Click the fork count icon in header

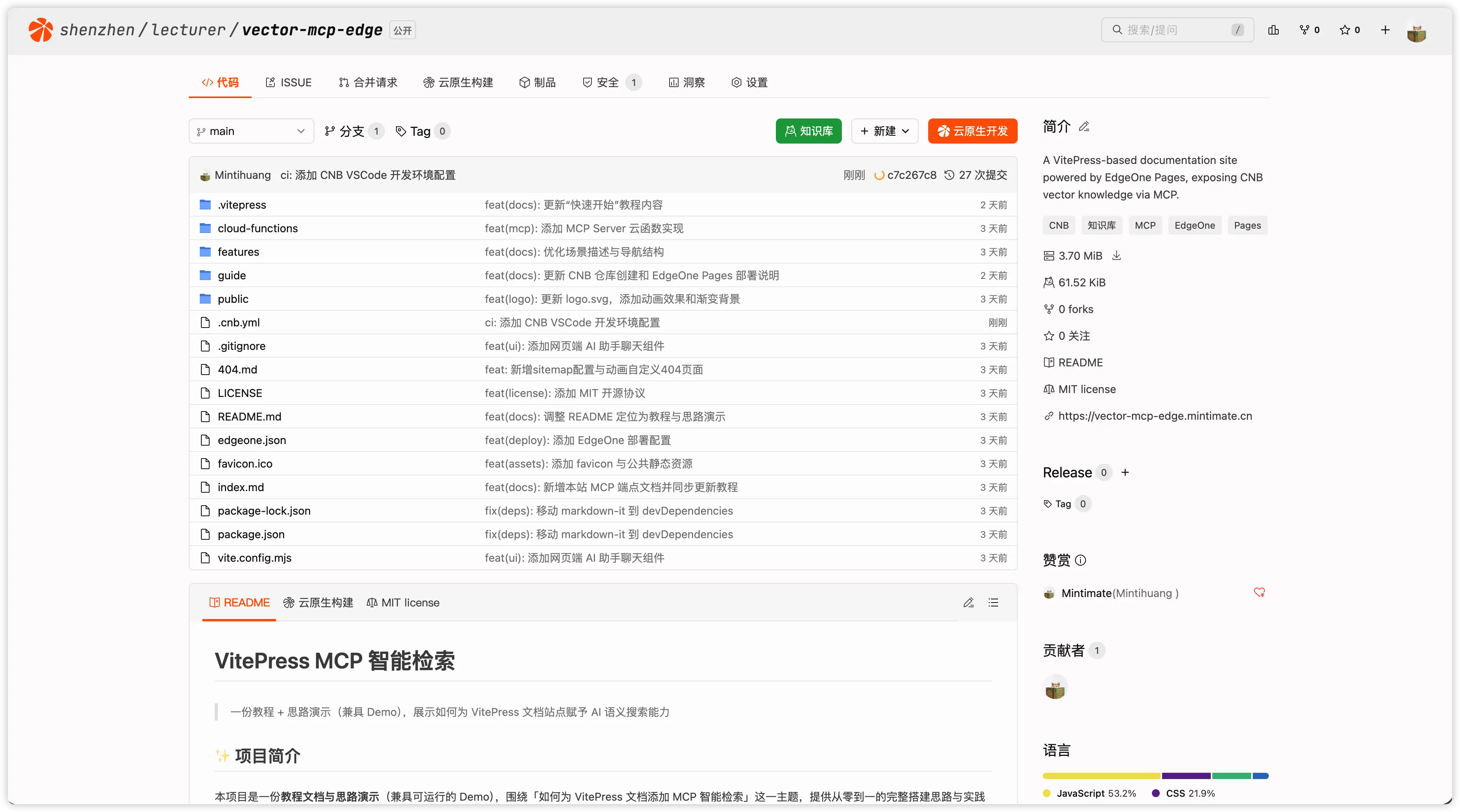[x=1304, y=29]
